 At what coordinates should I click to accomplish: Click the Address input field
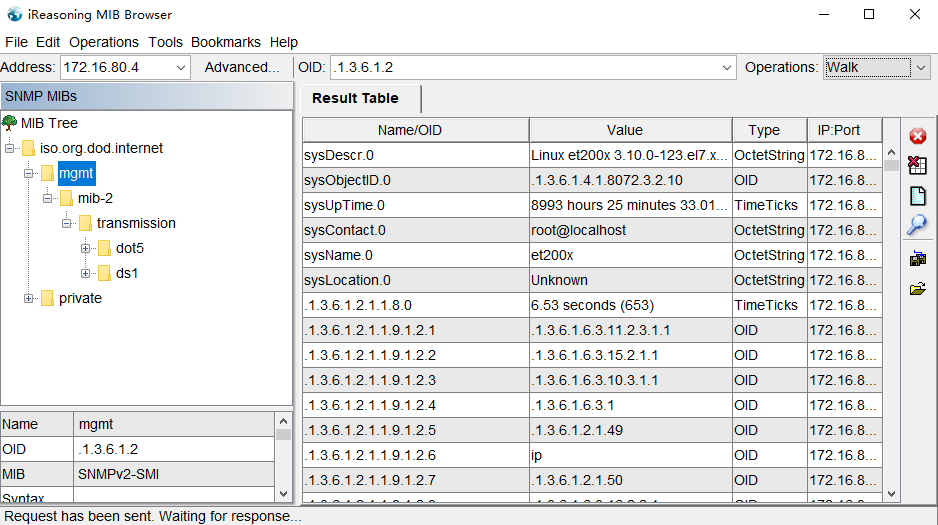click(x=117, y=68)
